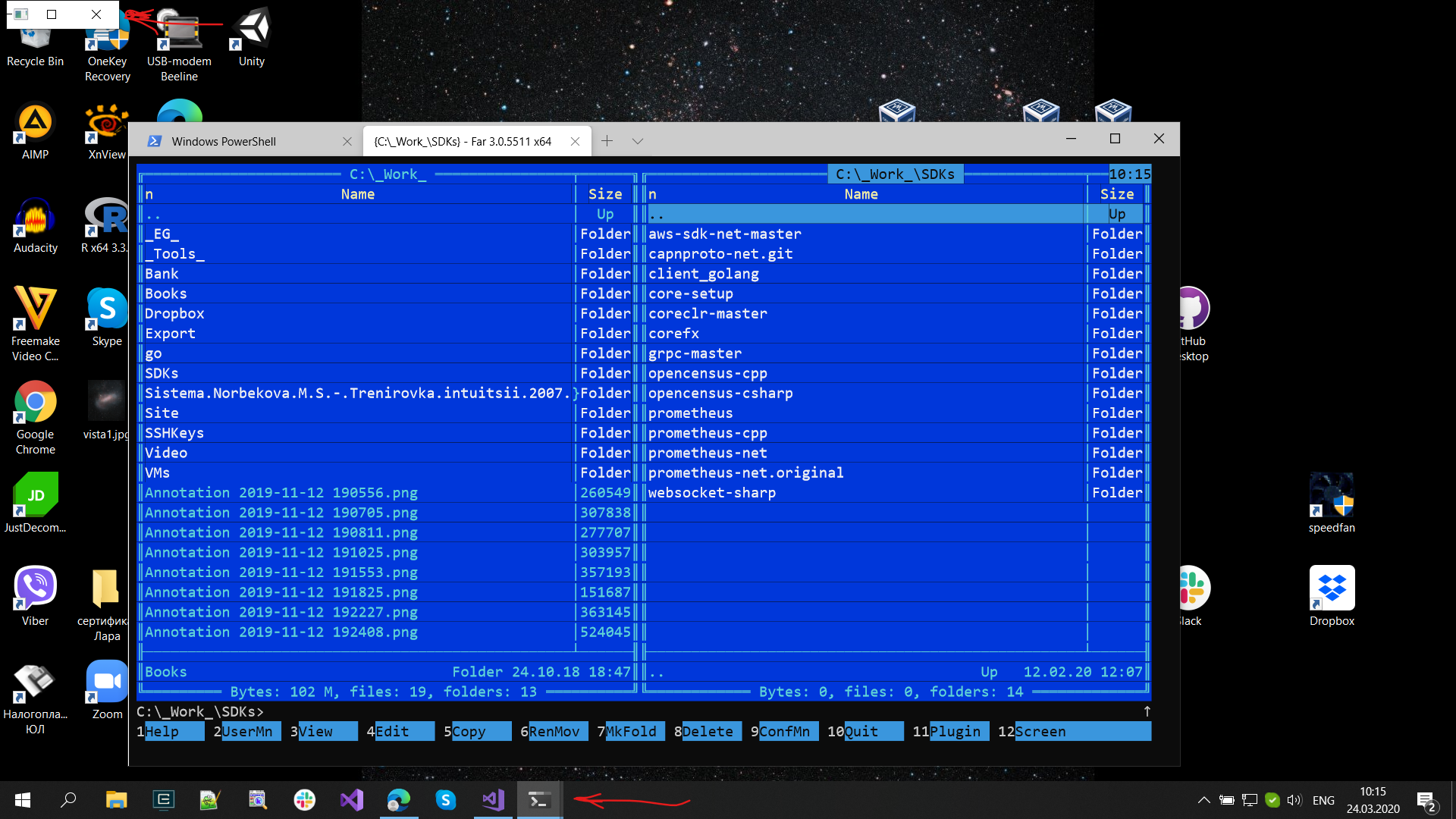Launch Skype from the taskbar
The width and height of the screenshot is (1456, 819).
[x=446, y=799]
